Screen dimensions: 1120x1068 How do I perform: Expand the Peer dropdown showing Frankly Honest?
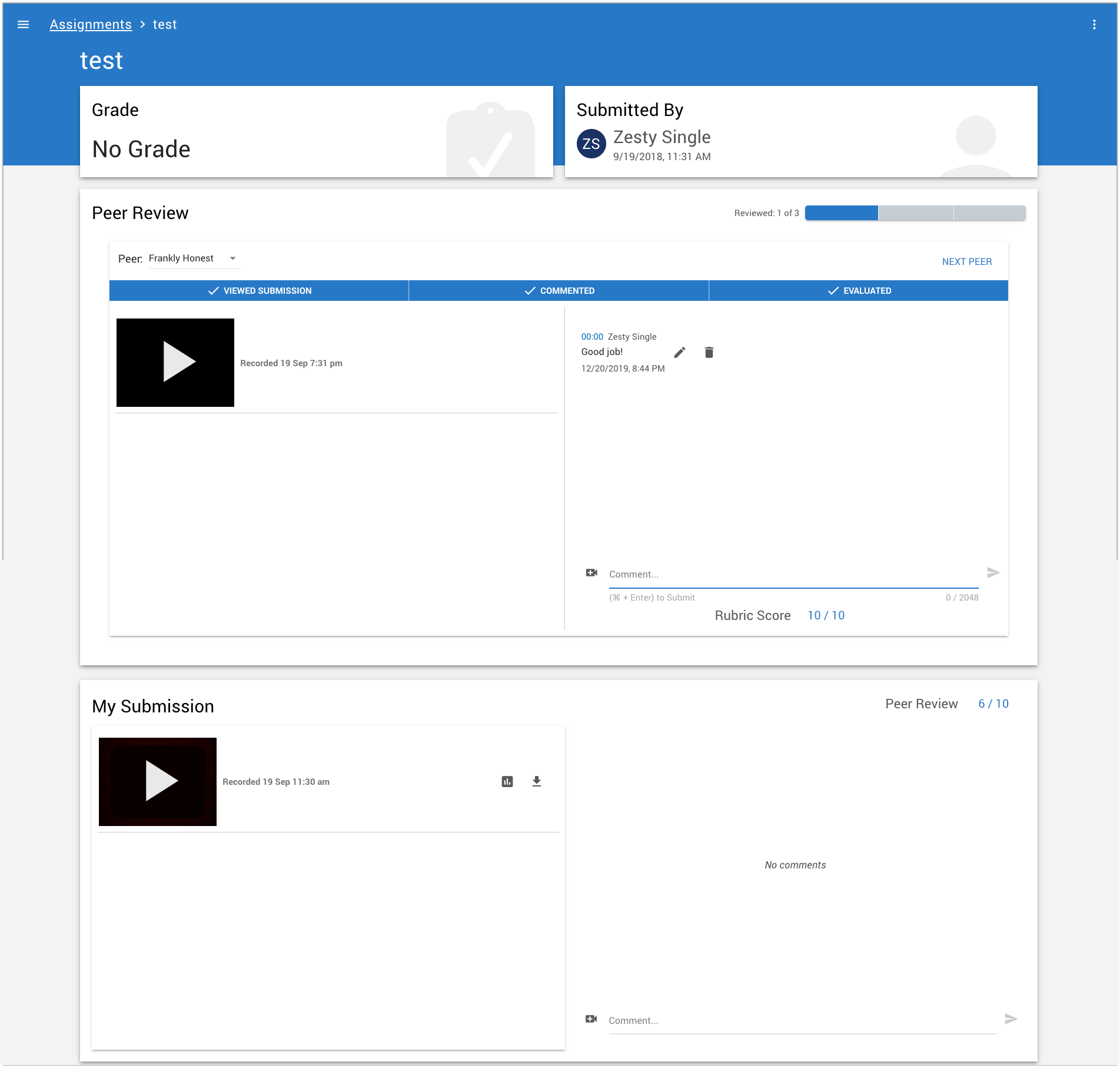pyautogui.click(x=193, y=258)
